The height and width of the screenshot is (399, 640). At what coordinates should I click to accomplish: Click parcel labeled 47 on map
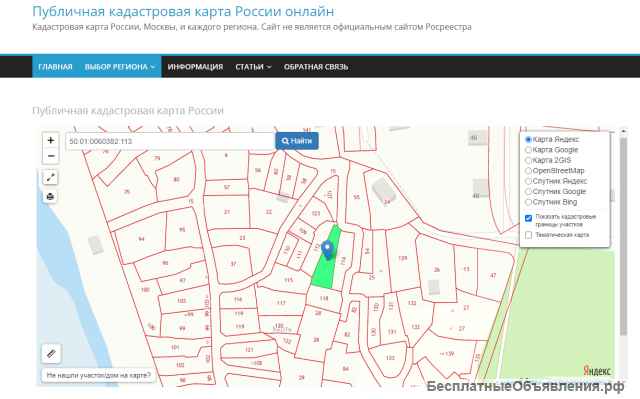coord(493,275)
